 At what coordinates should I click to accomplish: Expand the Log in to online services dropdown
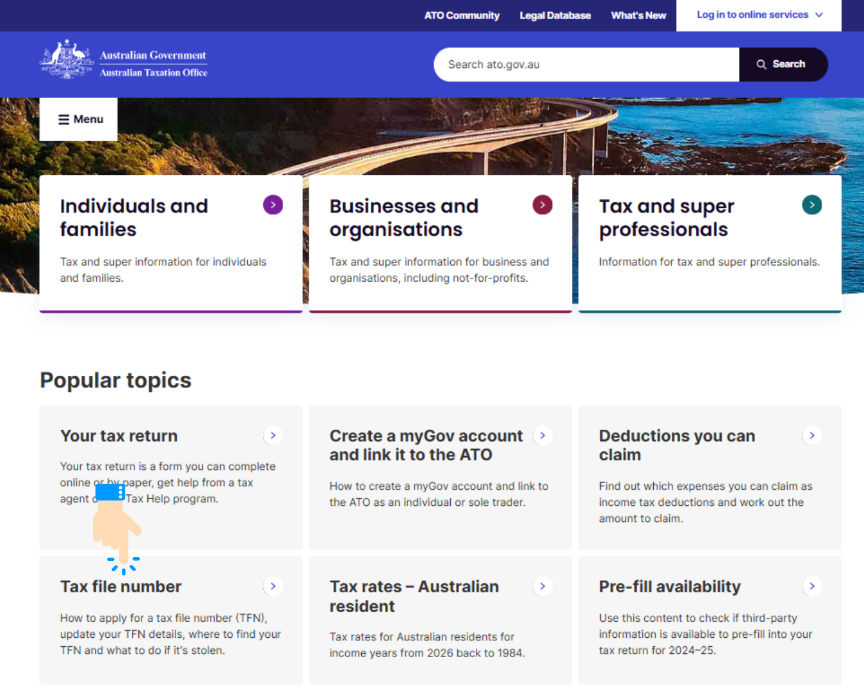pos(759,15)
